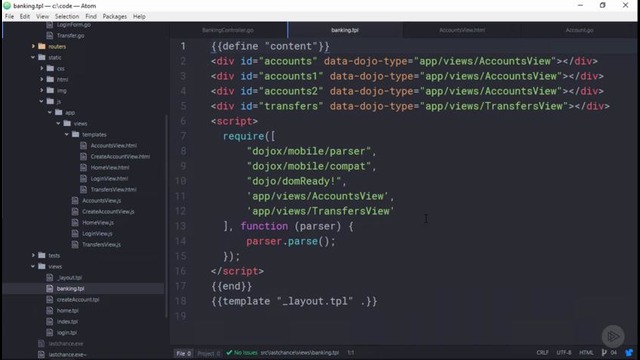
Task: Click file icon of createAccount.tpl
Action: [50, 300]
